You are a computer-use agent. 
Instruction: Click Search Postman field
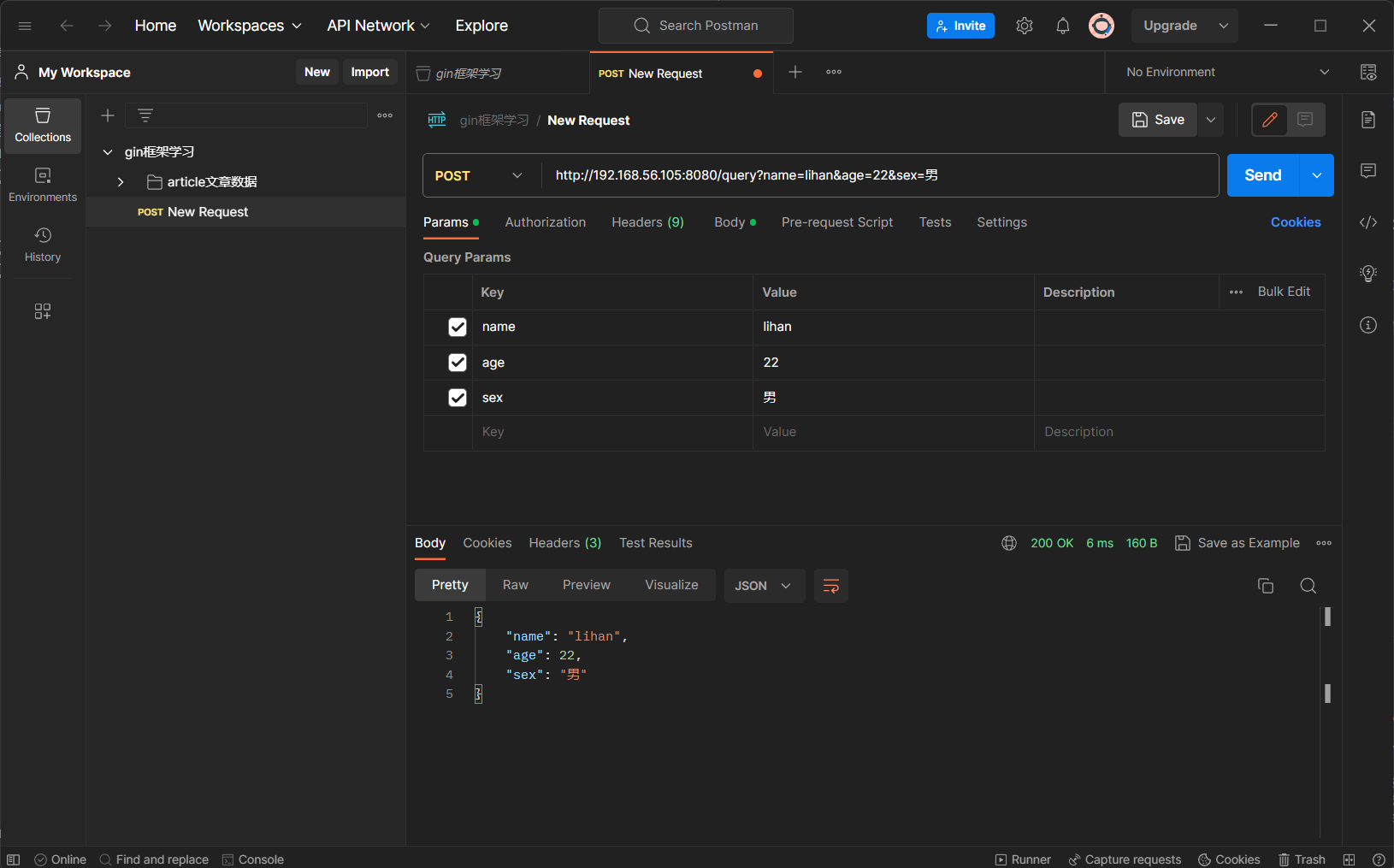(x=696, y=26)
